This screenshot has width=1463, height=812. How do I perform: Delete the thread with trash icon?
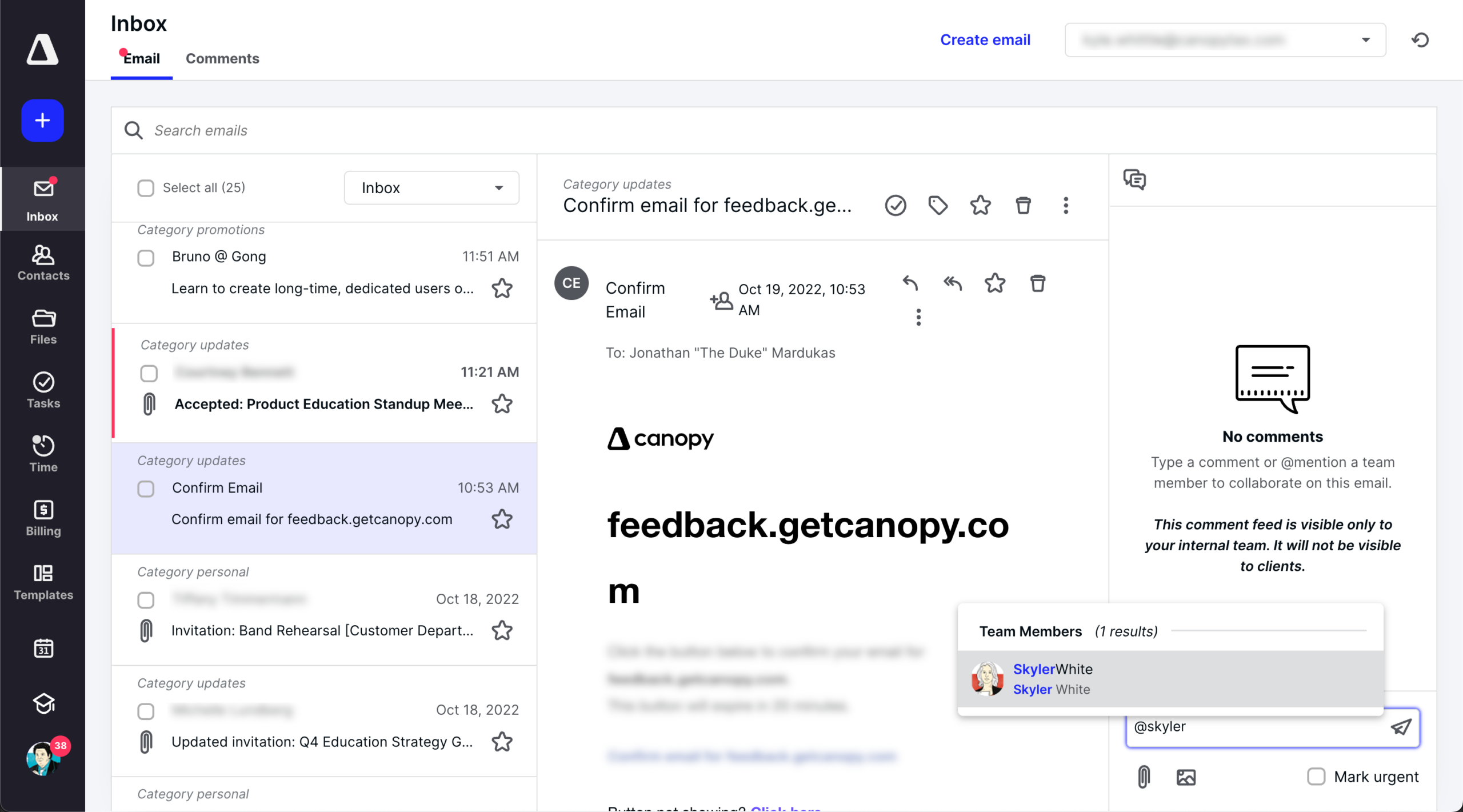1023,206
